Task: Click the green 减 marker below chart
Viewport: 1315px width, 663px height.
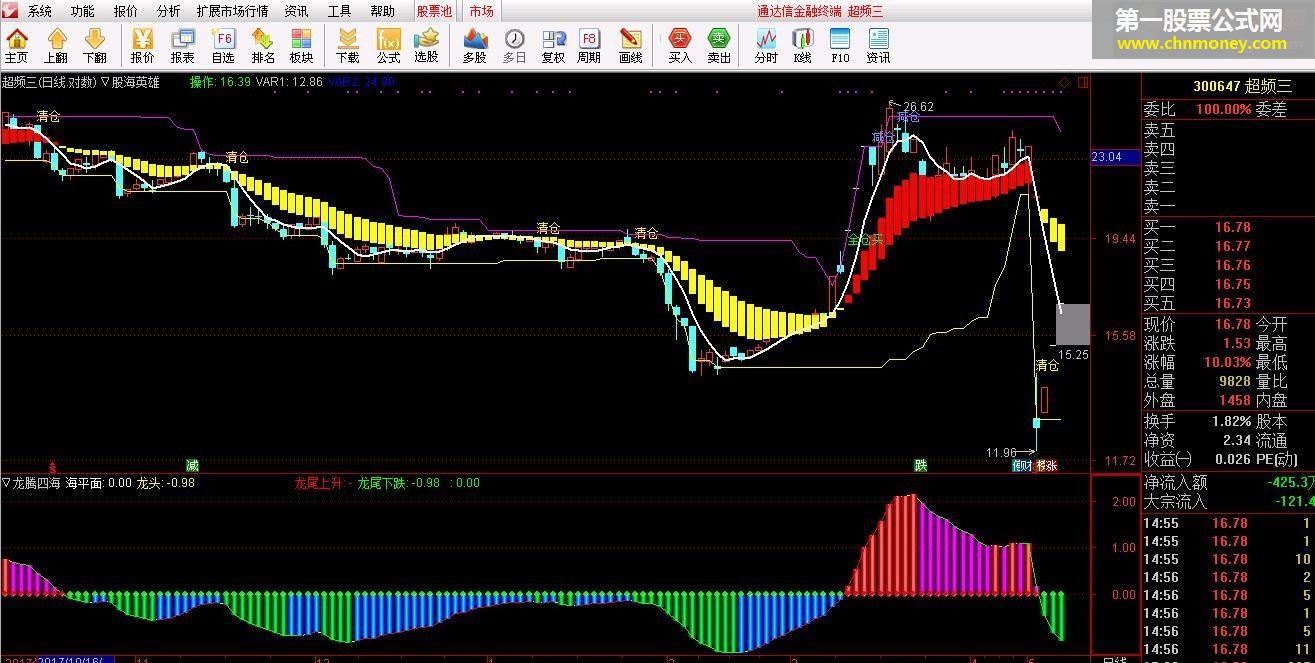Action: point(192,465)
